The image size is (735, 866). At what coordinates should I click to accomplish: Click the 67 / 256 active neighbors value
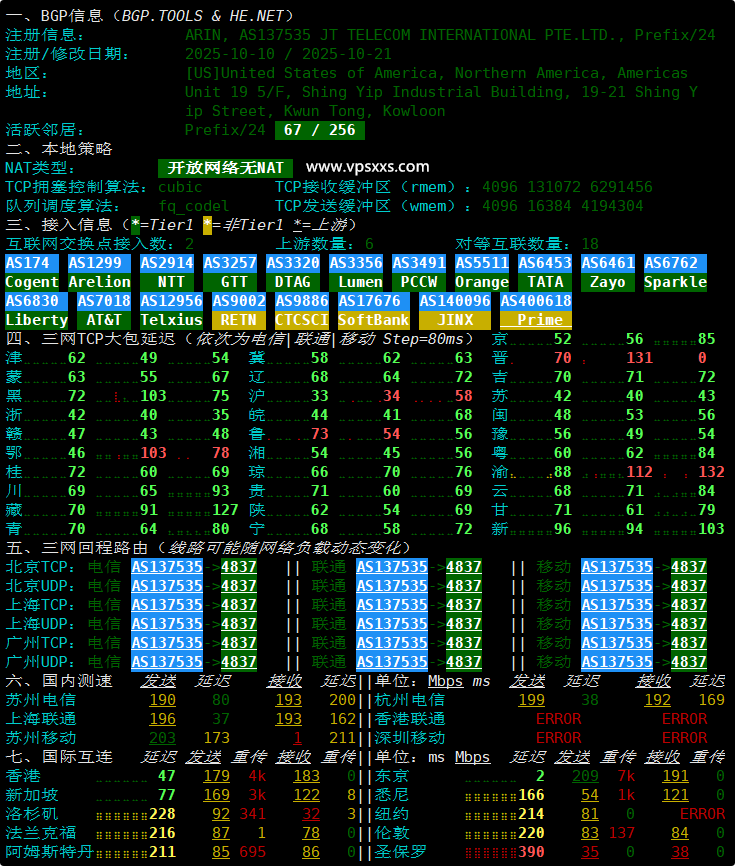(x=320, y=130)
